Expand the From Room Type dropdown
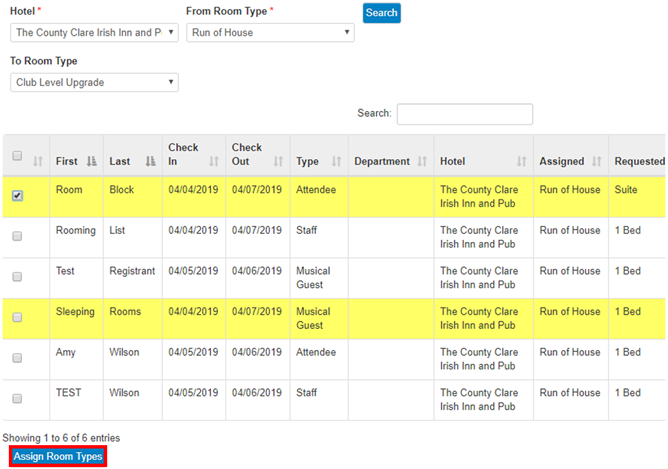 (270, 33)
